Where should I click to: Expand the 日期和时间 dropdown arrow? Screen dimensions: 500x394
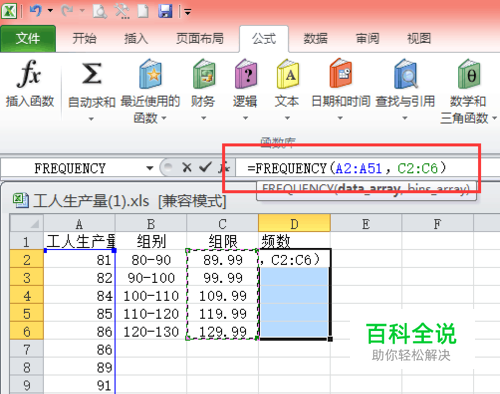click(x=340, y=118)
